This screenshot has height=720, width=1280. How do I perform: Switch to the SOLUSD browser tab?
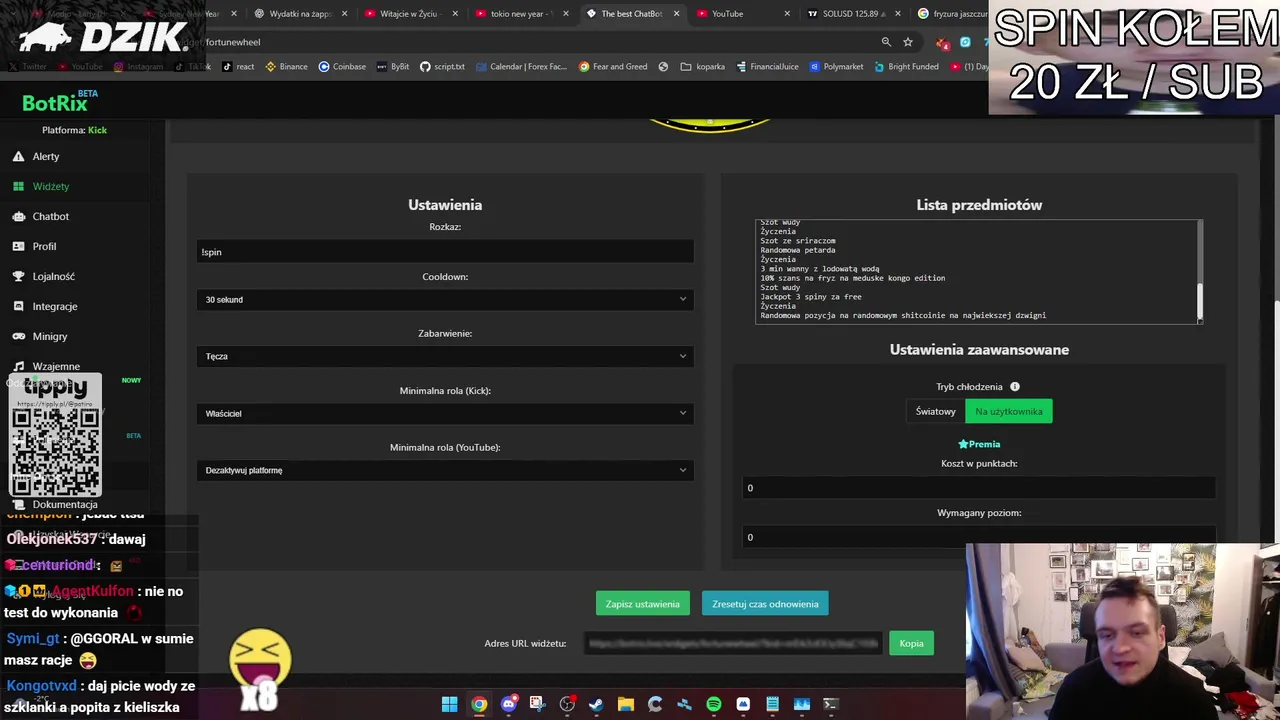click(850, 14)
